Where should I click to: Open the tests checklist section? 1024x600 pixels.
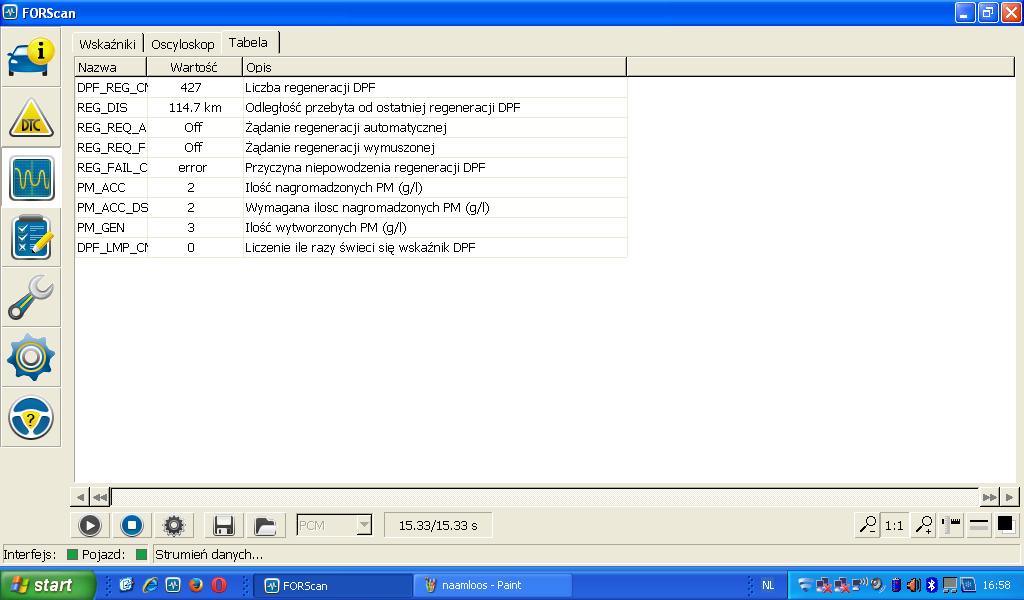[x=31, y=238]
